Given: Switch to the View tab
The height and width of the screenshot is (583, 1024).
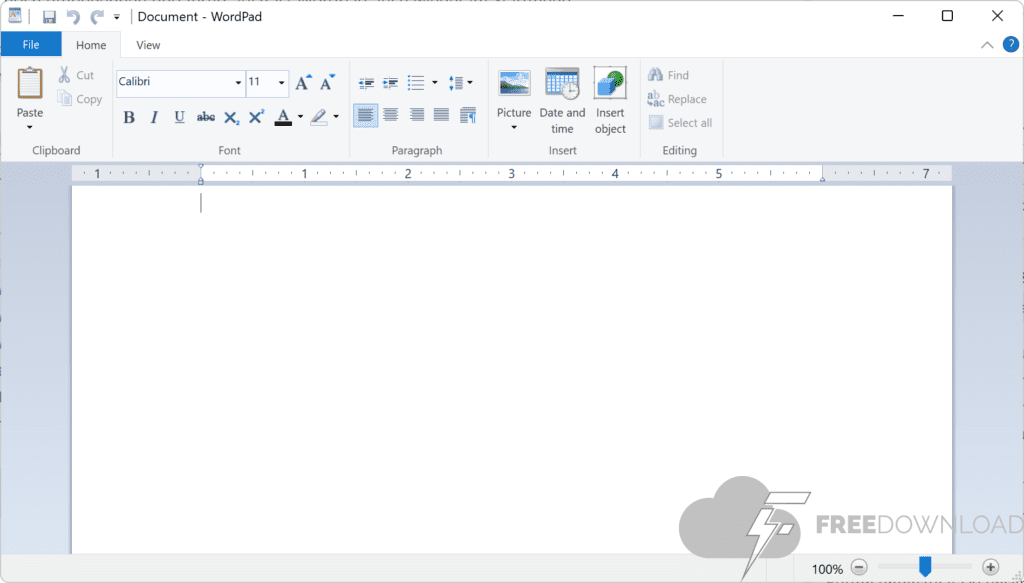Looking at the screenshot, I should (x=148, y=45).
